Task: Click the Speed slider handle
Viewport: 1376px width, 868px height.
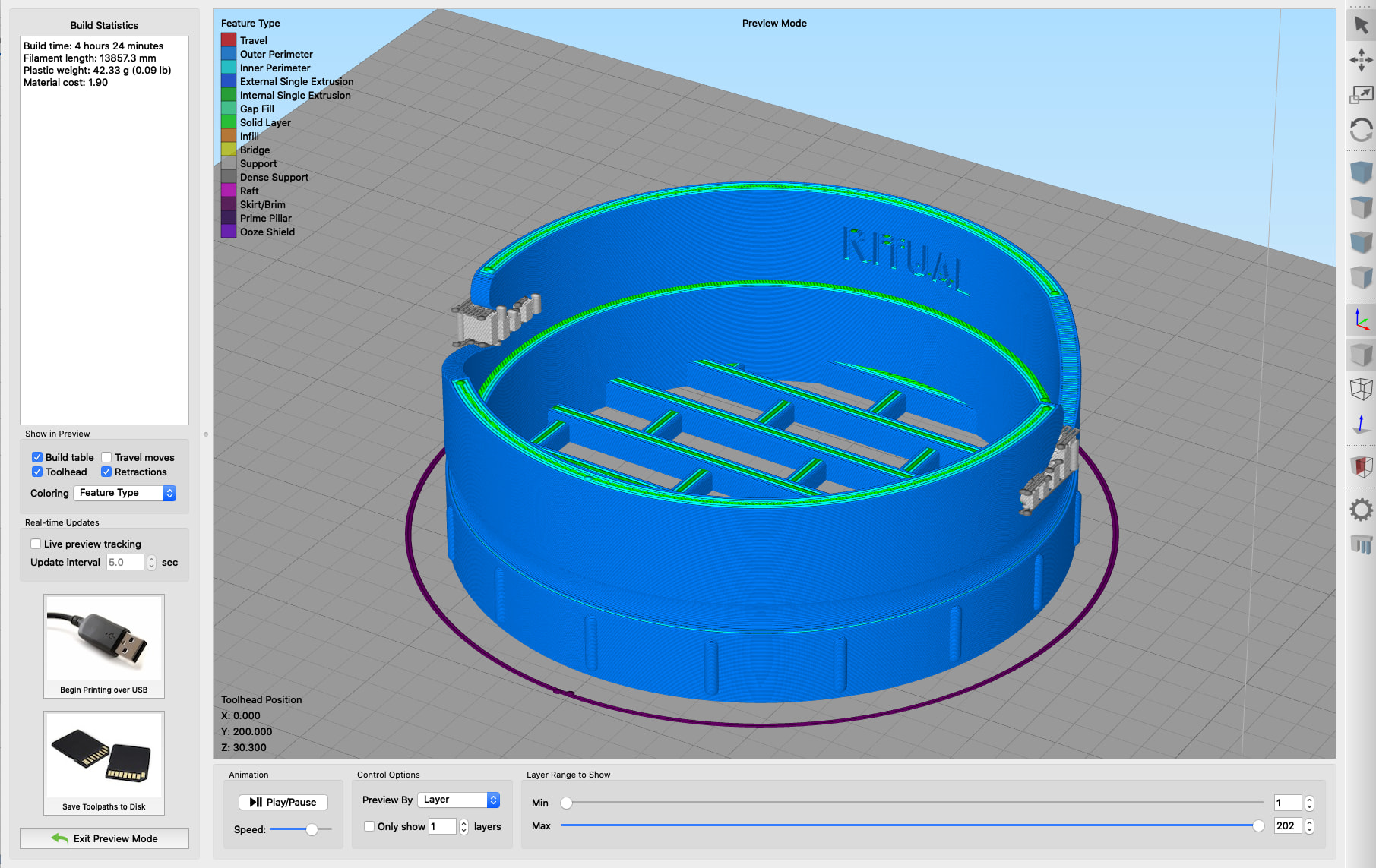Action: coord(312,829)
